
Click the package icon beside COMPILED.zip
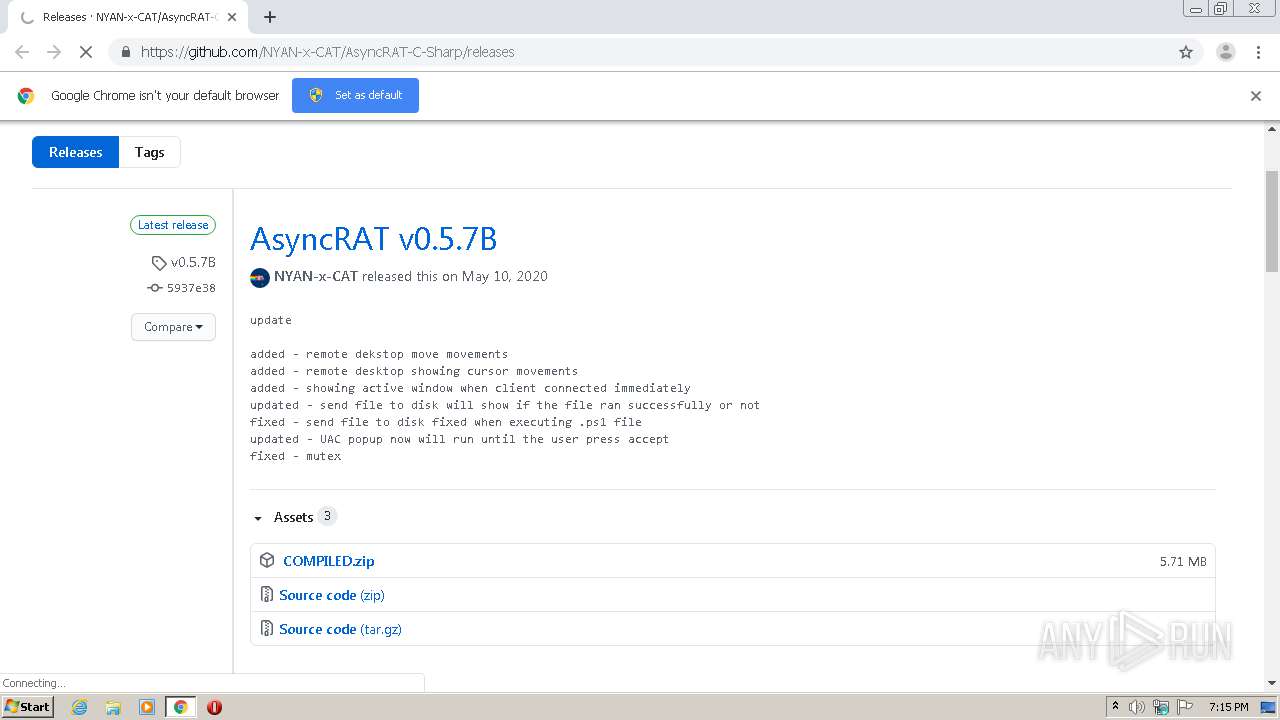point(267,560)
